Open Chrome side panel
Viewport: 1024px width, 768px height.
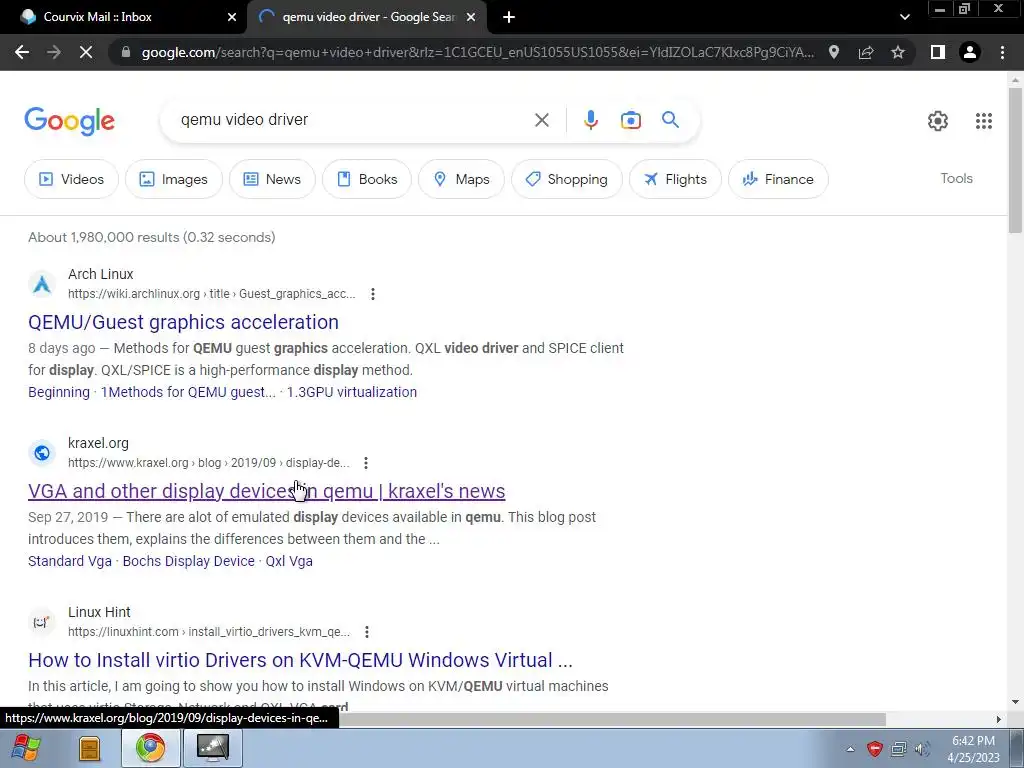(937, 52)
